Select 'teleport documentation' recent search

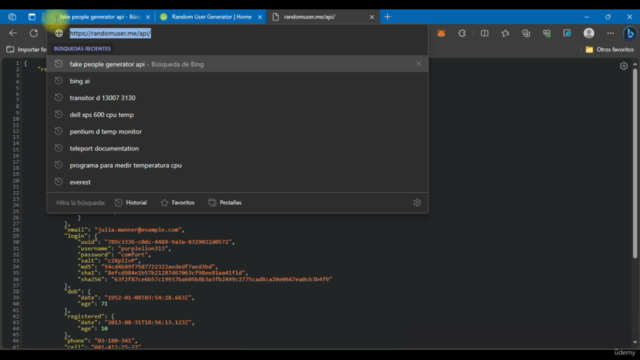click(x=238, y=148)
